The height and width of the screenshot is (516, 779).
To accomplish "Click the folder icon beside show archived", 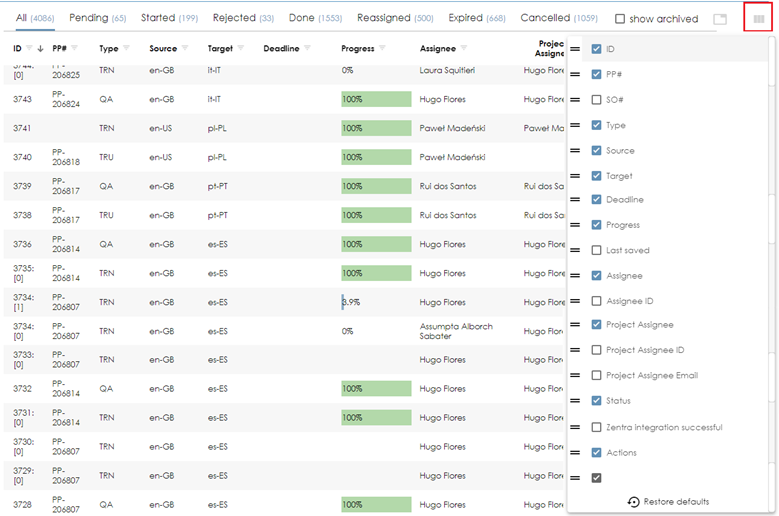I will [720, 19].
